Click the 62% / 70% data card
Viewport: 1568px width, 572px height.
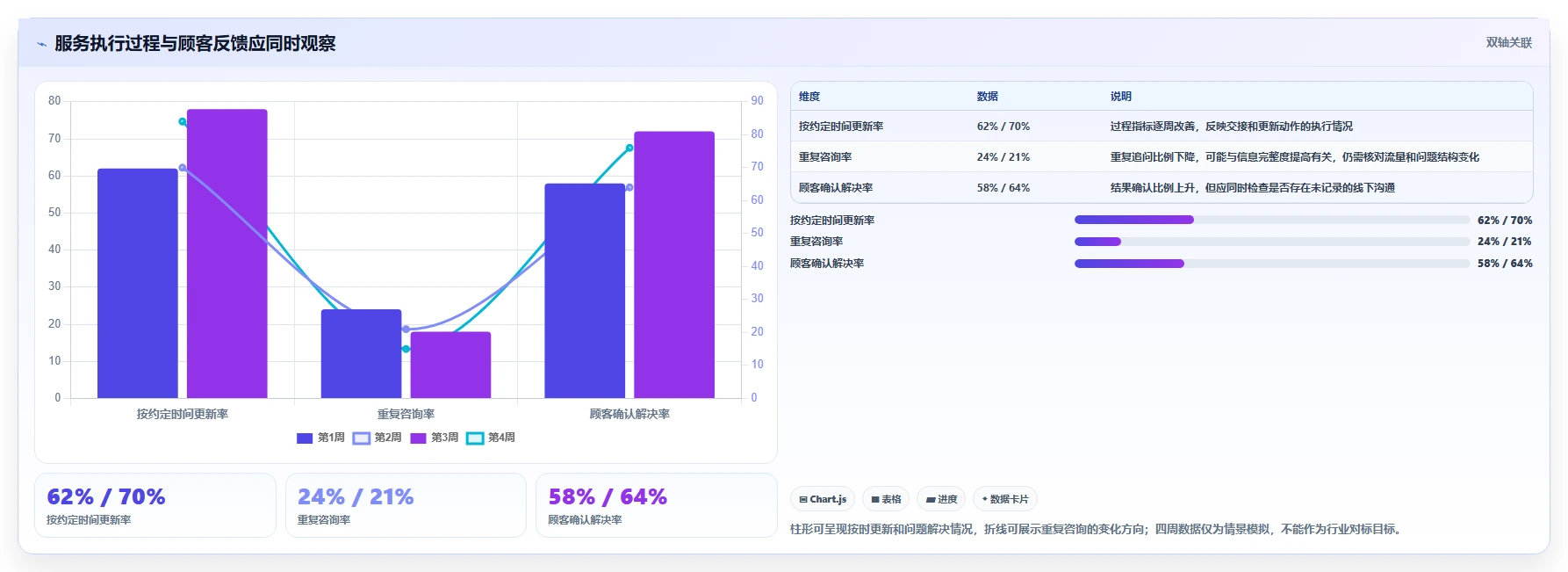coord(155,505)
